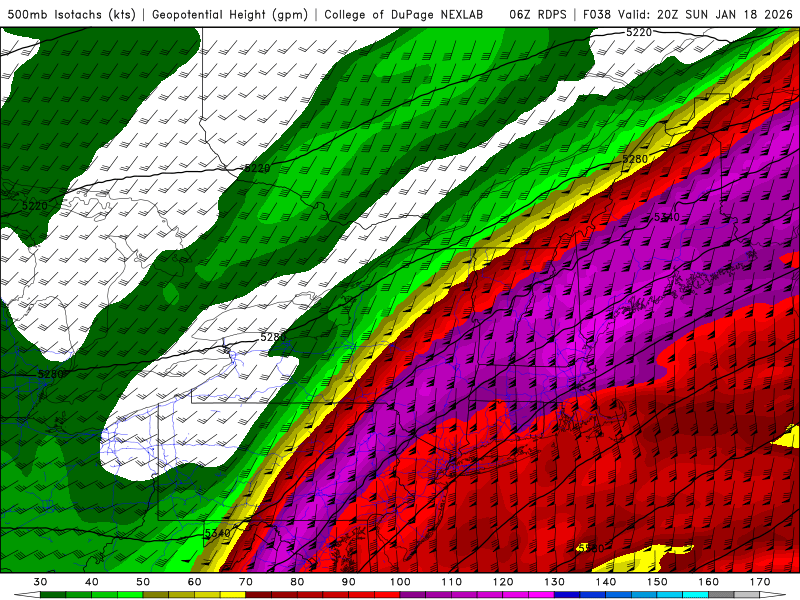Click the '60' value on the color bar scale
Viewport: 800px width, 600px height.
pos(194,582)
